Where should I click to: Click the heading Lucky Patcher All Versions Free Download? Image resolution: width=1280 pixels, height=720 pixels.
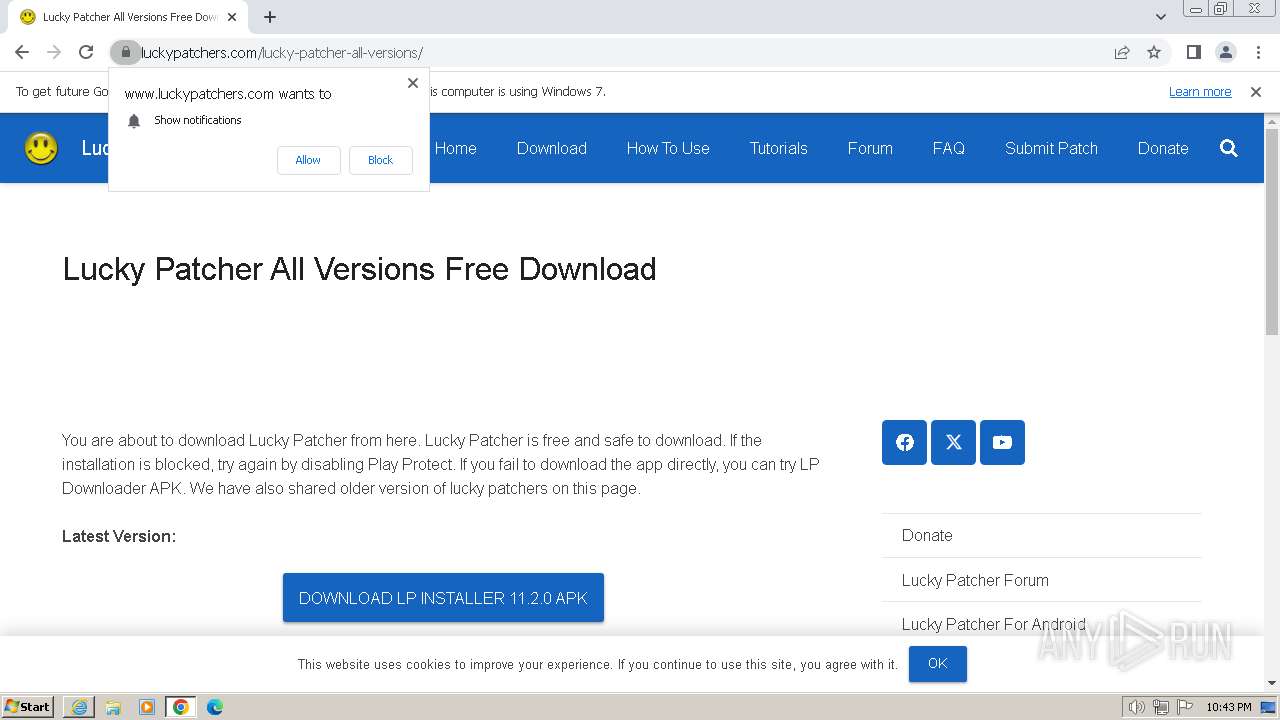pyautogui.click(x=359, y=269)
